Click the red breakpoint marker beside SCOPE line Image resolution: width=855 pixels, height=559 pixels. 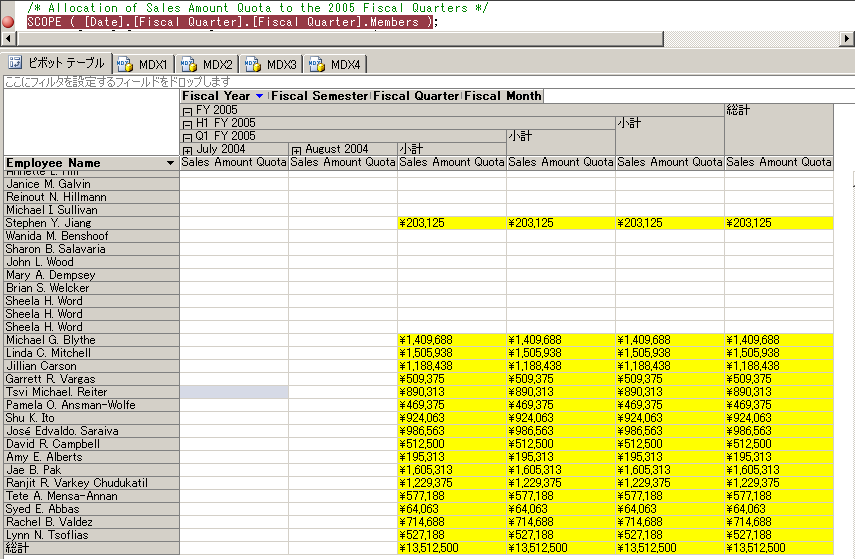(8, 22)
